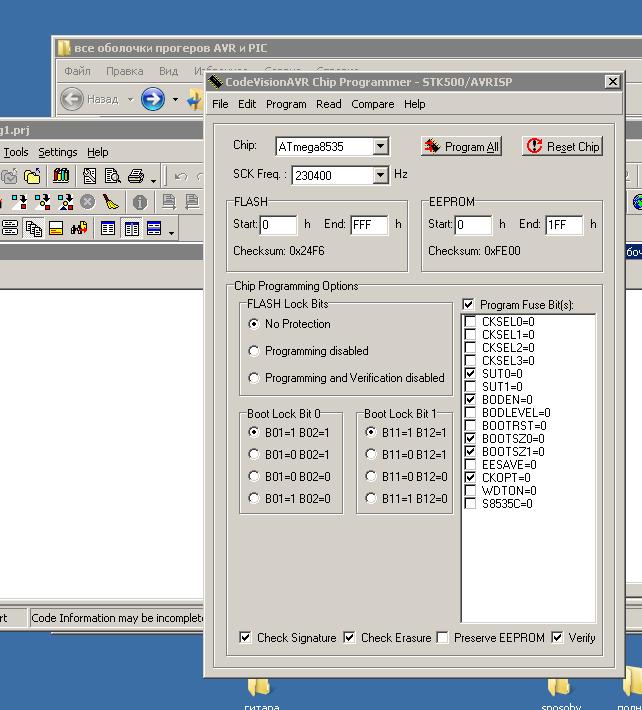
Task: Open Compare menu in Chip Programmer
Action: (x=373, y=104)
